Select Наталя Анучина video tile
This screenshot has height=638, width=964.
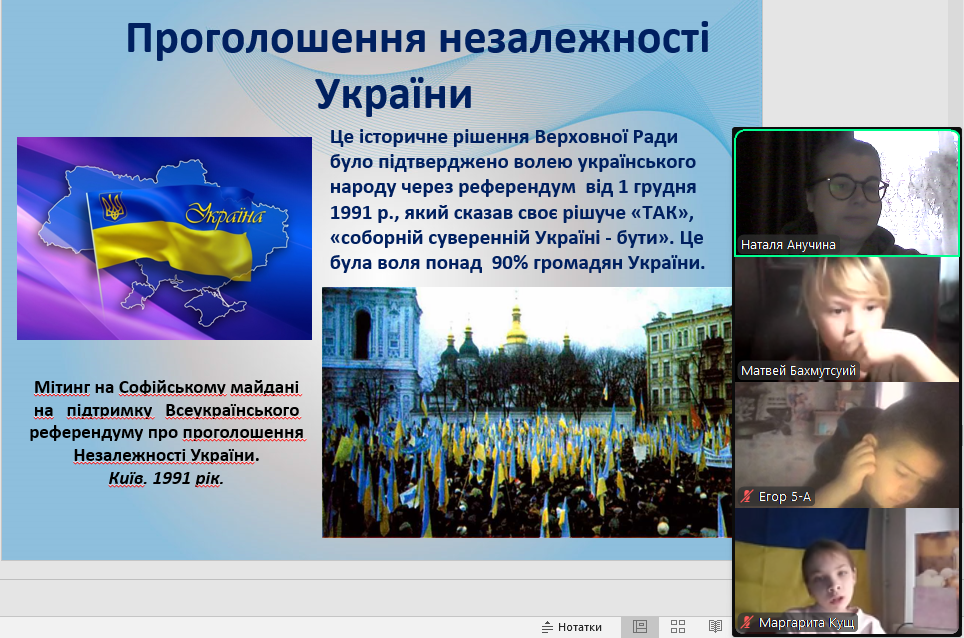coord(847,192)
